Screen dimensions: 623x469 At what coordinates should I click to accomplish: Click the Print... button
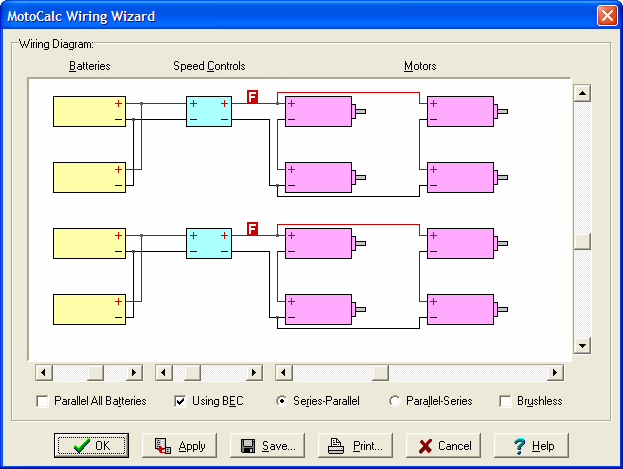pos(355,446)
